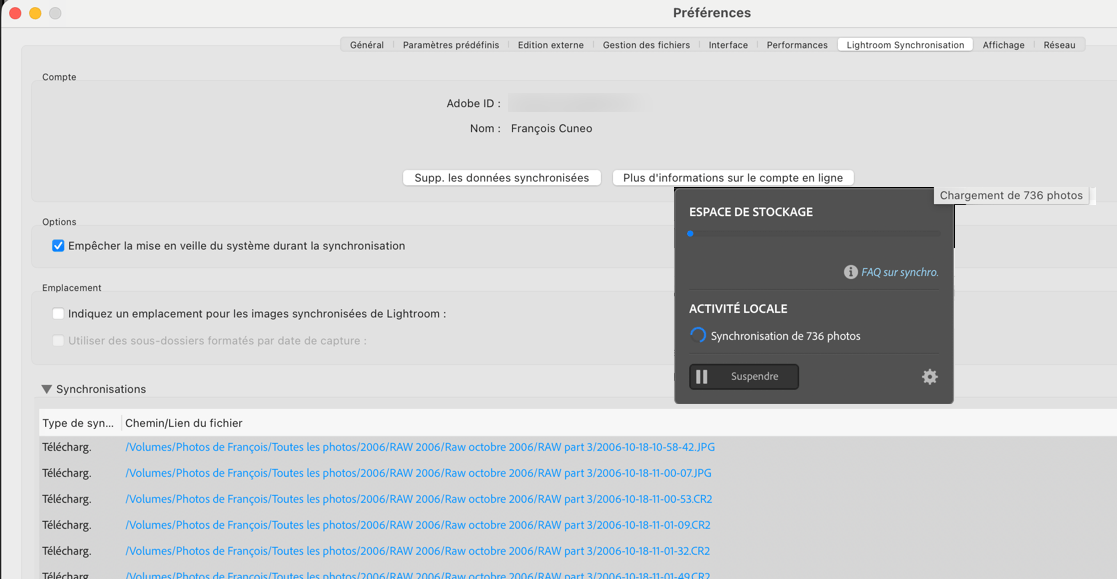Enable a location for synchronized Lightroom images
The image size is (1117, 579).
point(58,313)
